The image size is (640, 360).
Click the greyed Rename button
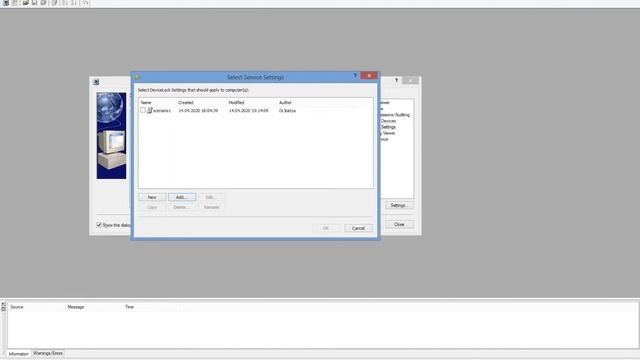click(x=211, y=207)
